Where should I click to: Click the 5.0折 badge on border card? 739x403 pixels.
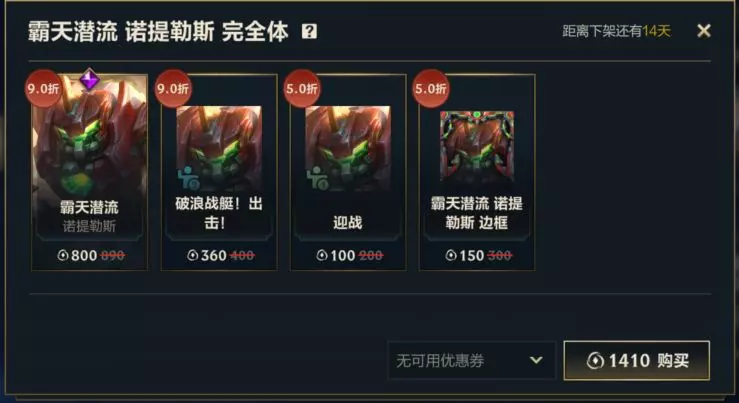431,89
